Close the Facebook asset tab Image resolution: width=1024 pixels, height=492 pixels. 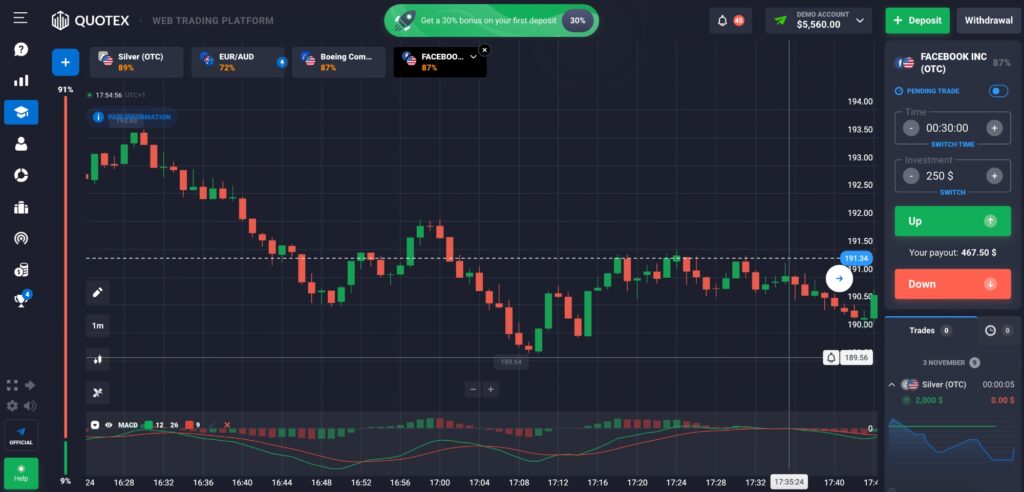(x=484, y=50)
